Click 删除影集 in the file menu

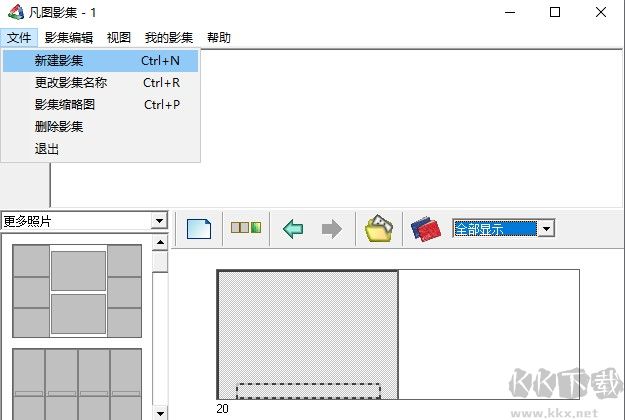coord(100,127)
